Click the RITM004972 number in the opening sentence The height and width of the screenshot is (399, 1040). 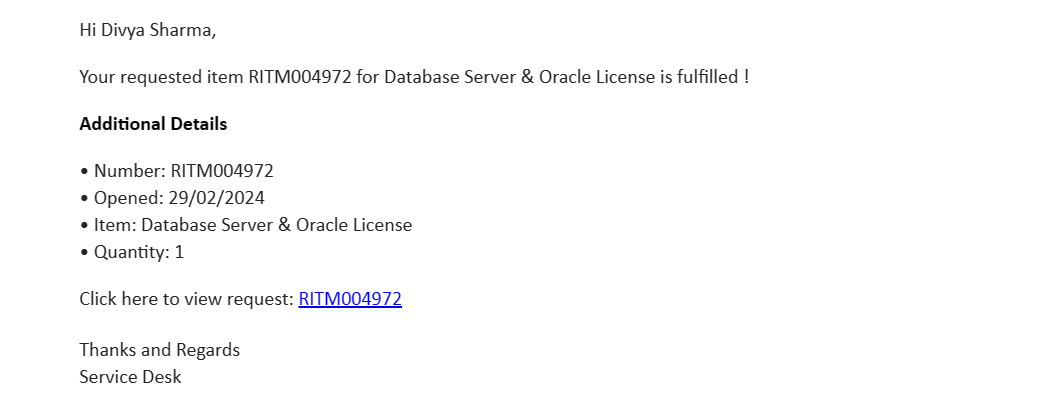point(300,77)
